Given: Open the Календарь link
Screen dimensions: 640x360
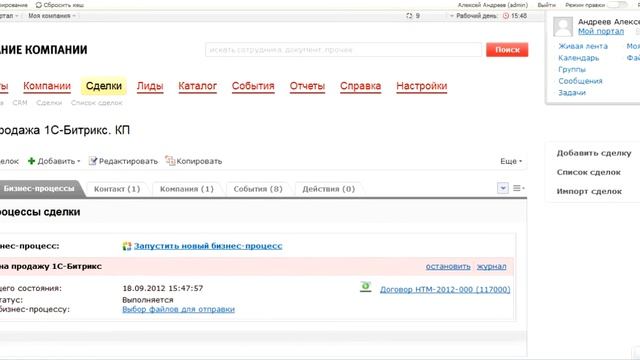Looking at the screenshot, I should pyautogui.click(x=579, y=58).
